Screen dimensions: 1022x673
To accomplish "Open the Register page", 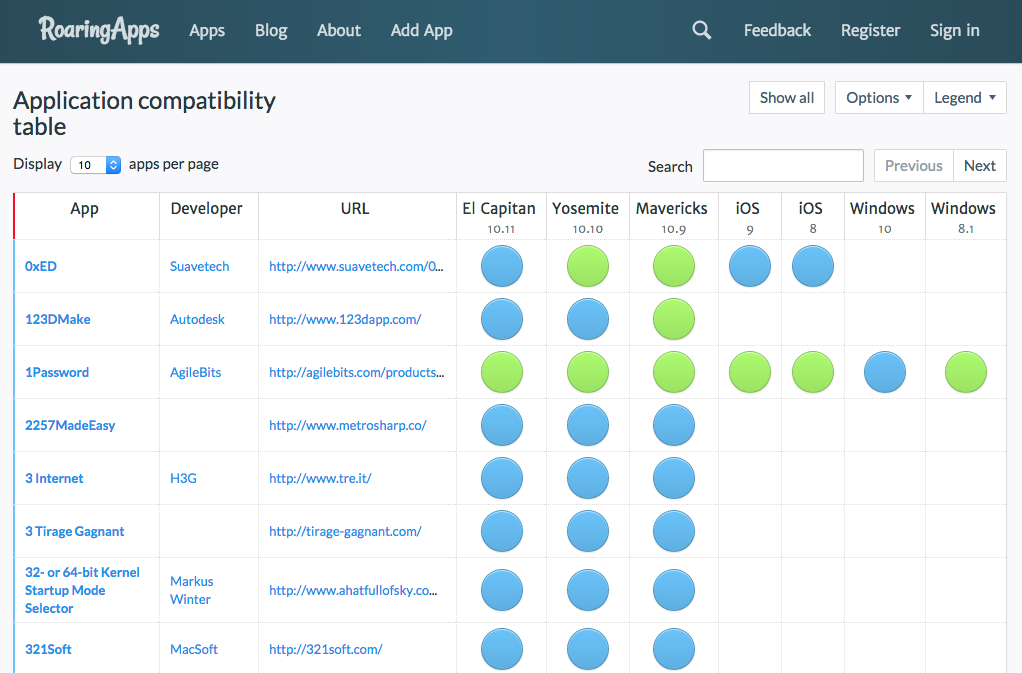I will [x=870, y=31].
